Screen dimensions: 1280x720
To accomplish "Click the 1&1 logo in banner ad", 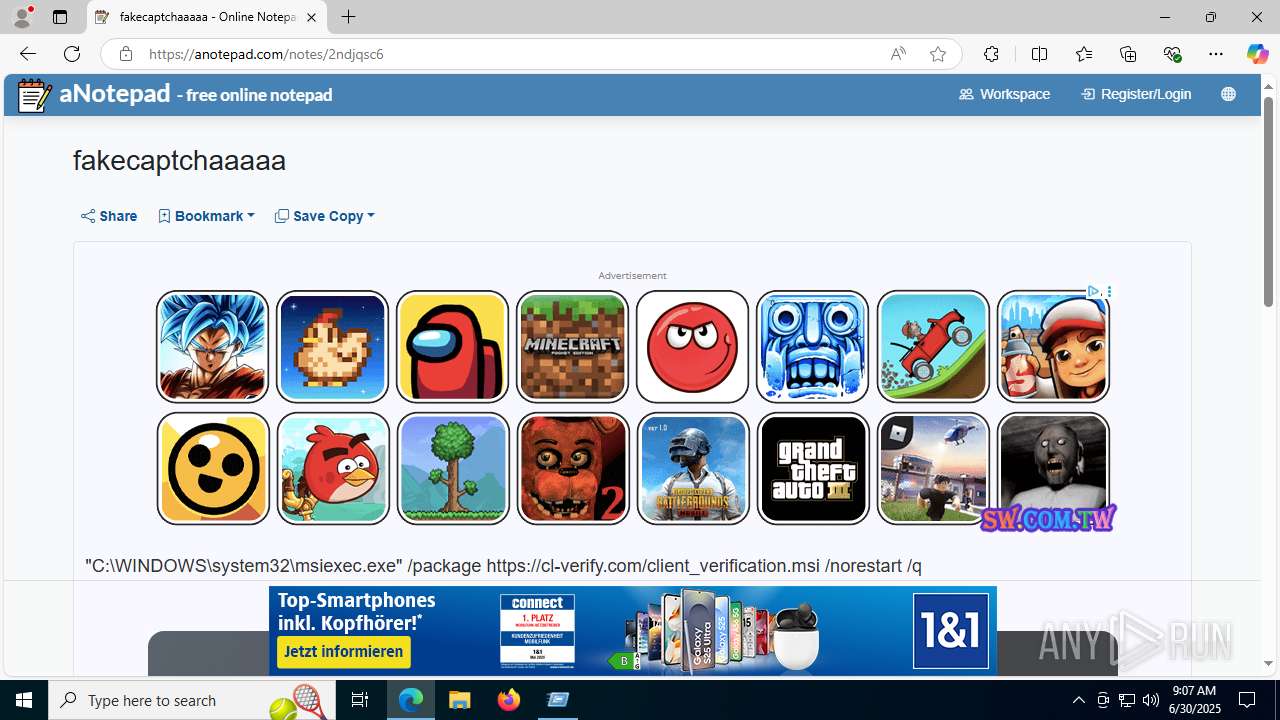I will pos(950,632).
